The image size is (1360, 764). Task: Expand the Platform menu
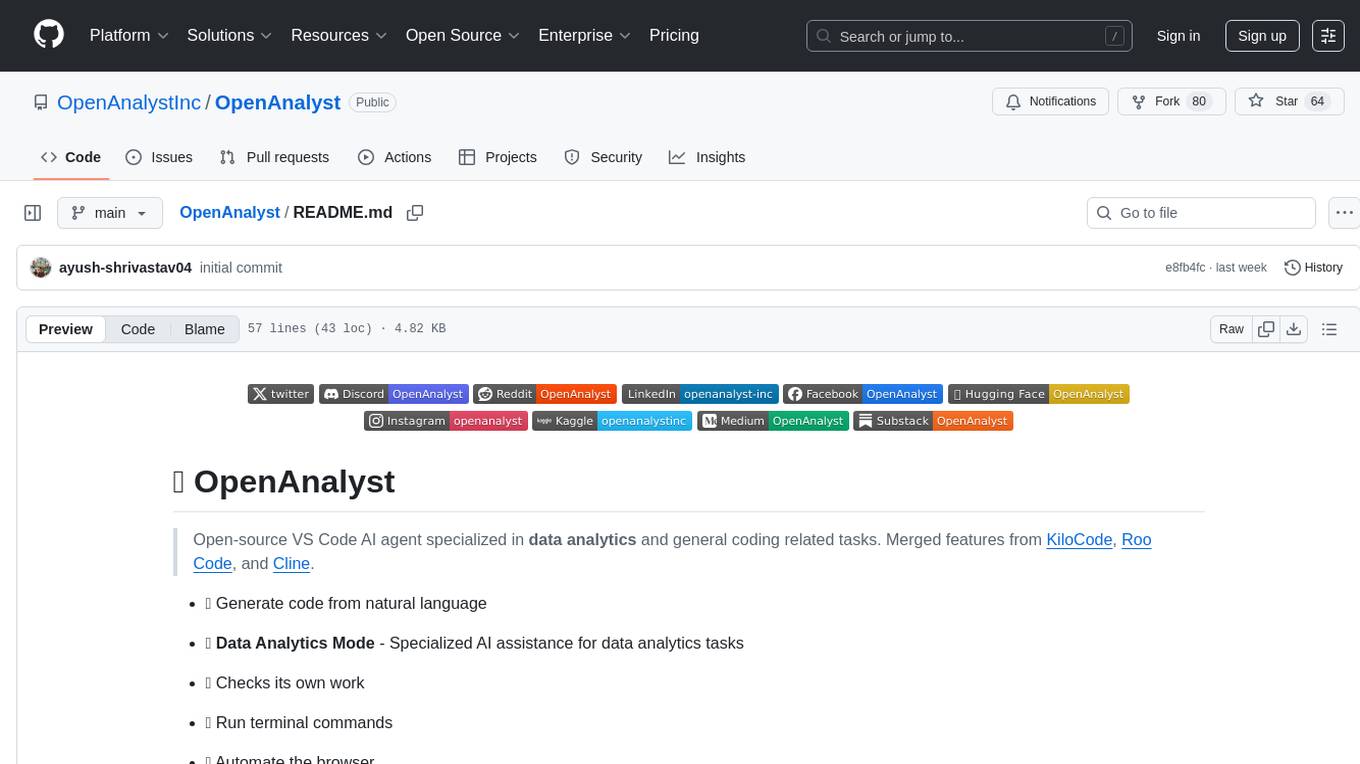click(129, 35)
